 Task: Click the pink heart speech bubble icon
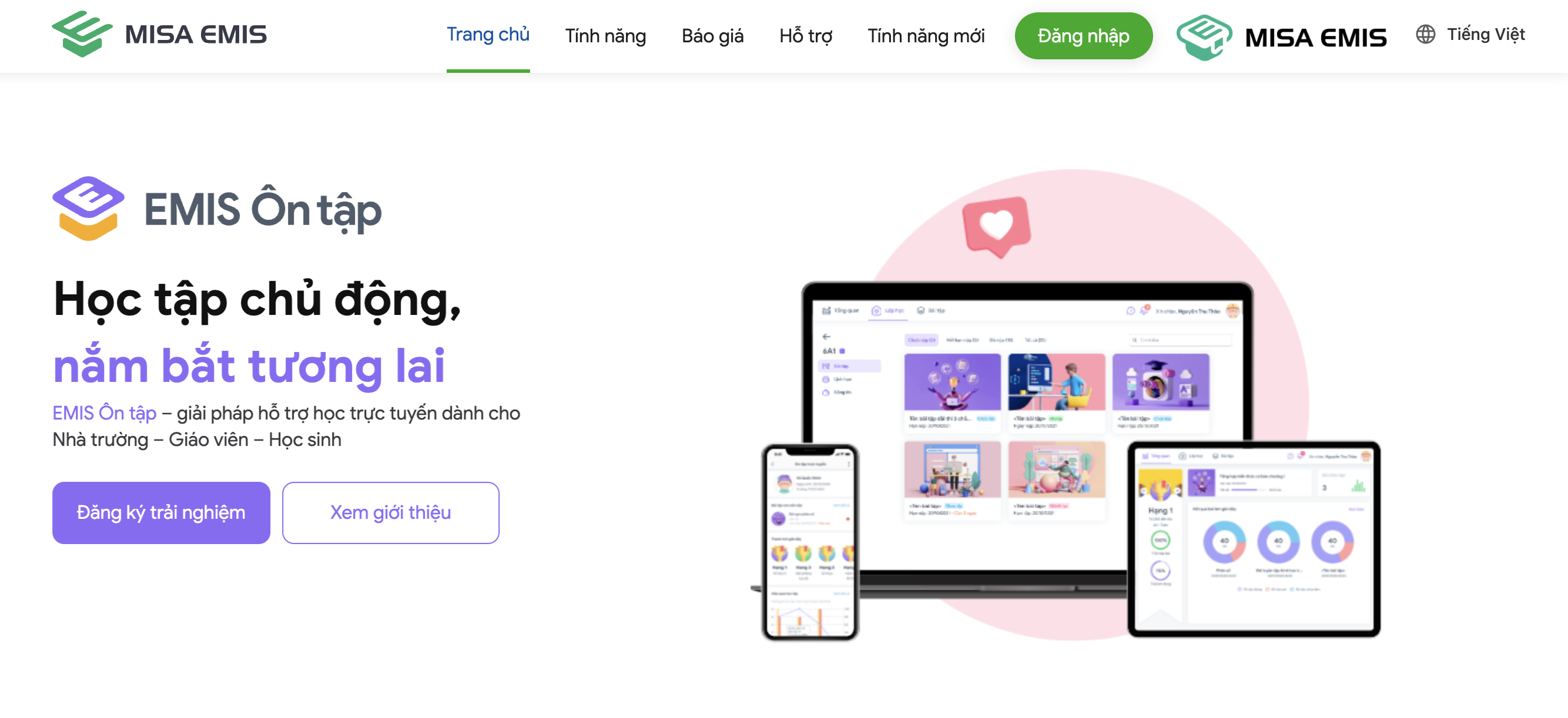996,226
